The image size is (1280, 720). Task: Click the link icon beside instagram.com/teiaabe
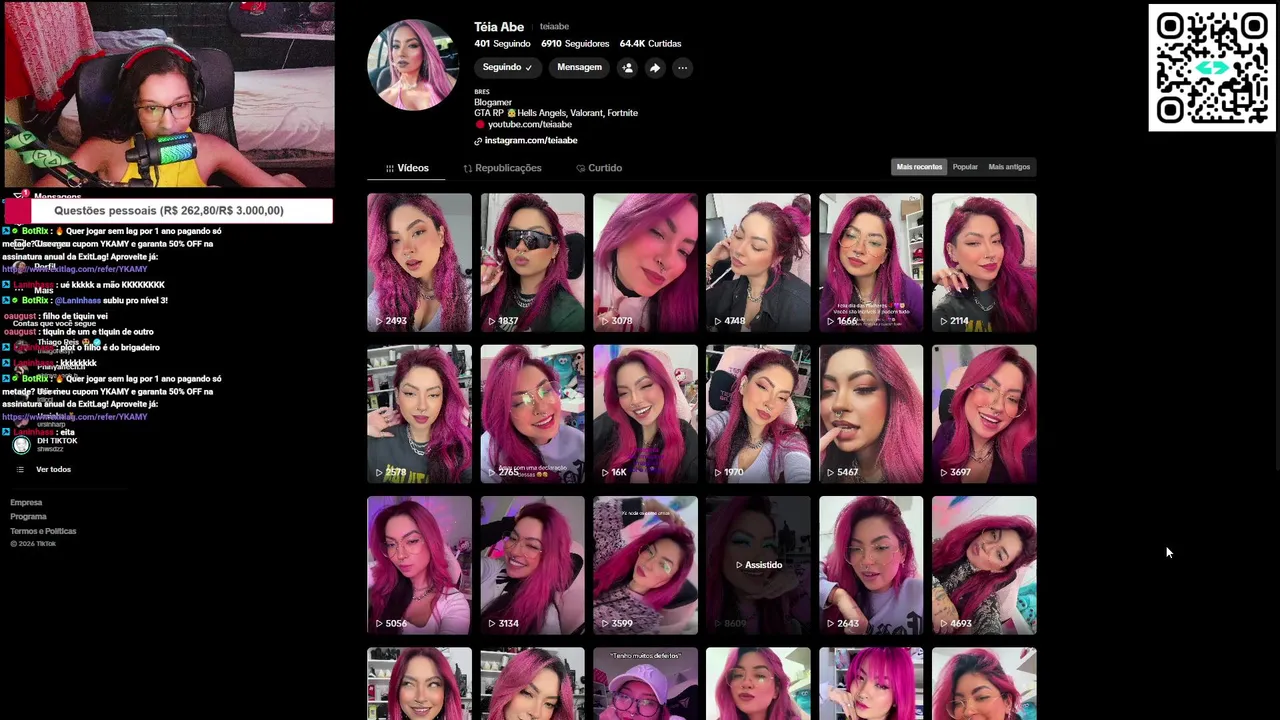[478, 141]
